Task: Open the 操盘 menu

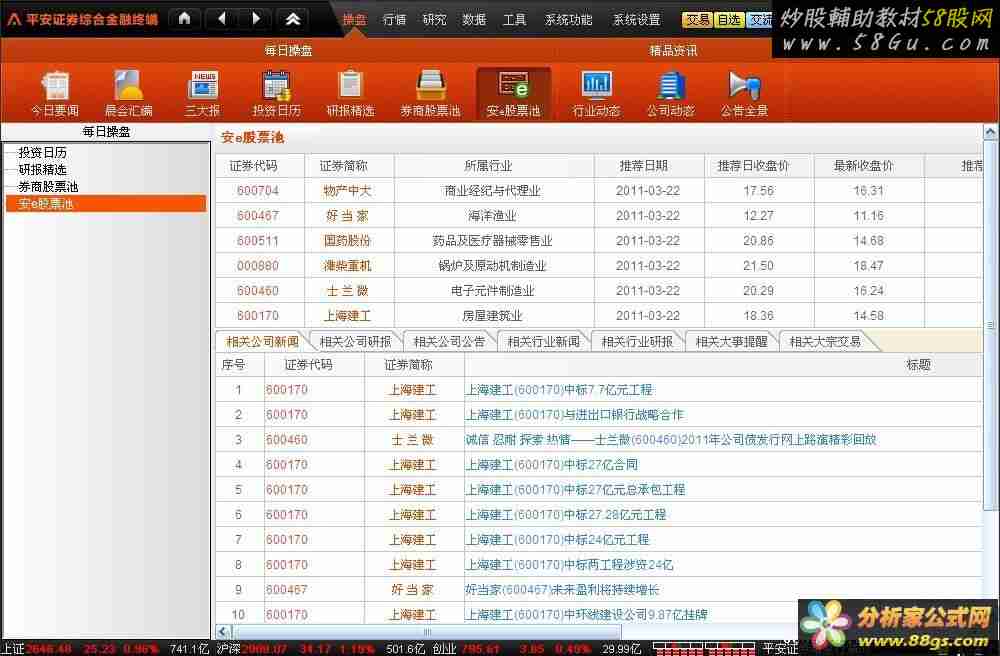Action: pyautogui.click(x=355, y=20)
